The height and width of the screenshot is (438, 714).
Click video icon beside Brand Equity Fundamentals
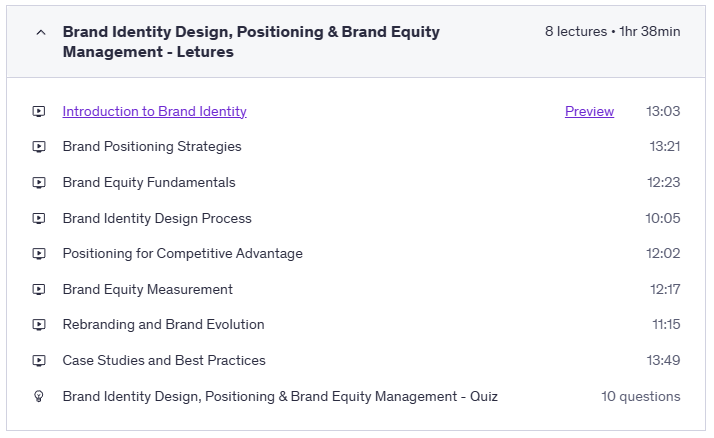[x=39, y=183]
